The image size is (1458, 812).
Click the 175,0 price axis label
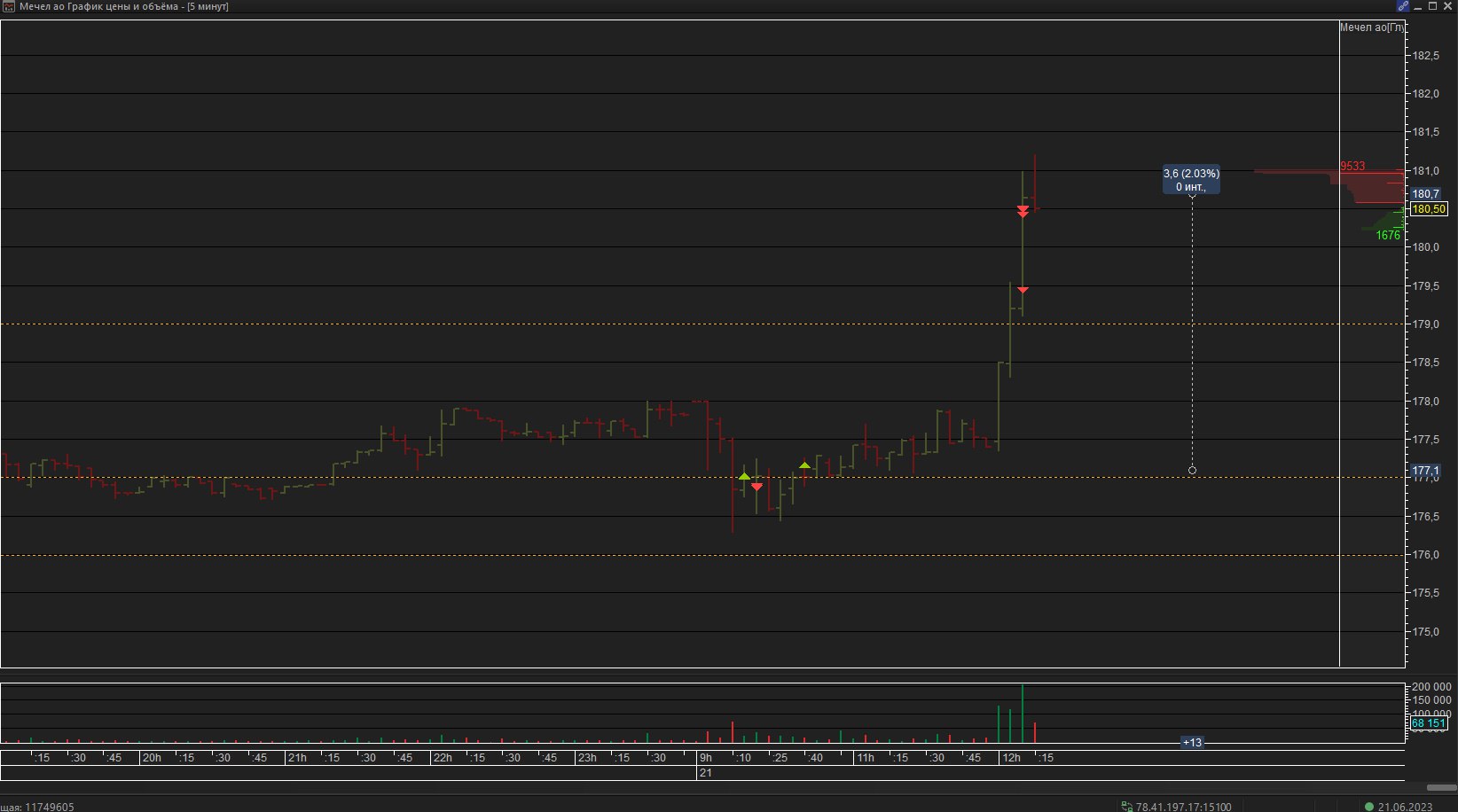(x=1425, y=632)
